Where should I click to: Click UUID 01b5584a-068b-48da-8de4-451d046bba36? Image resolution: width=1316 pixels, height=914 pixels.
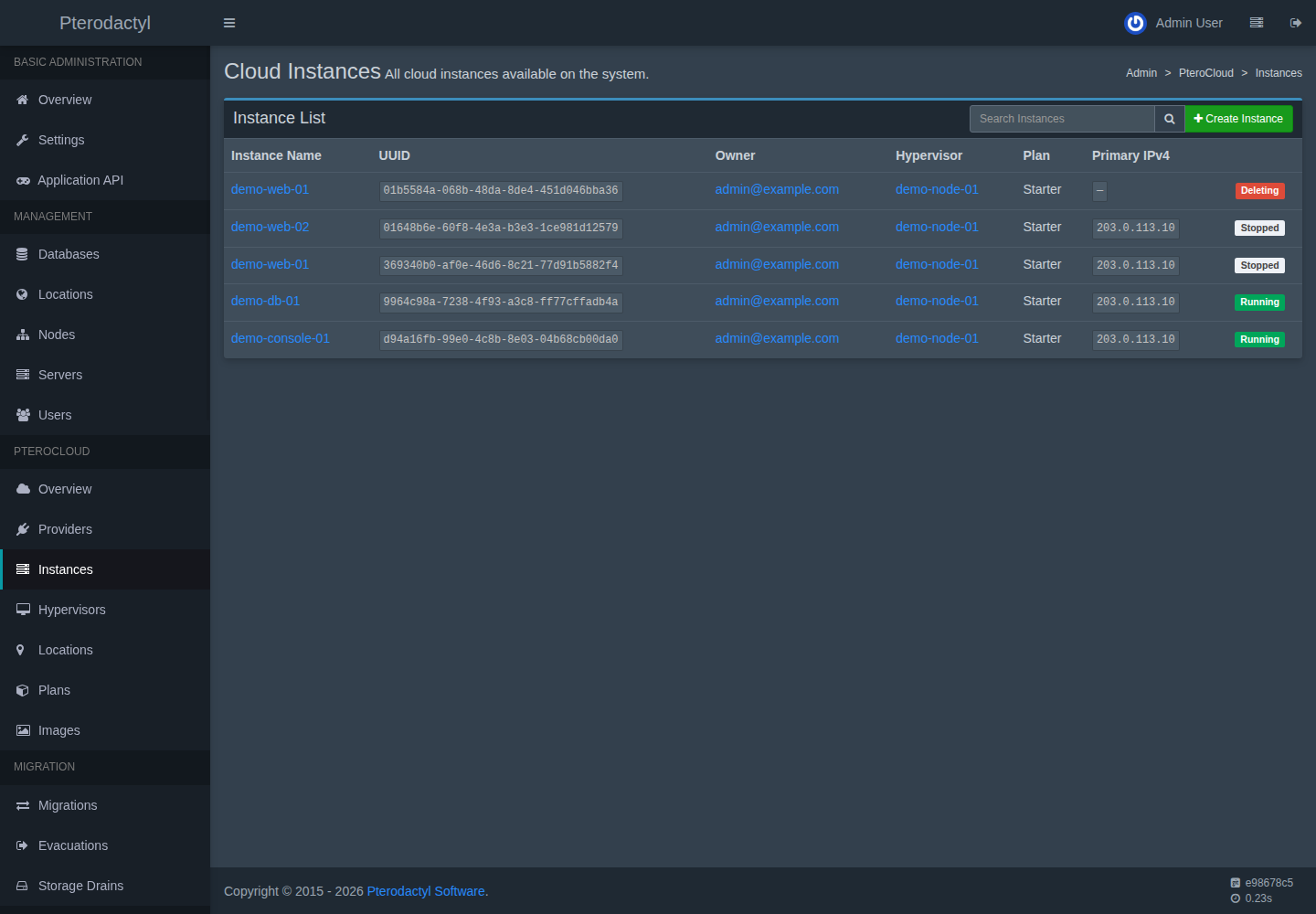tap(501, 191)
